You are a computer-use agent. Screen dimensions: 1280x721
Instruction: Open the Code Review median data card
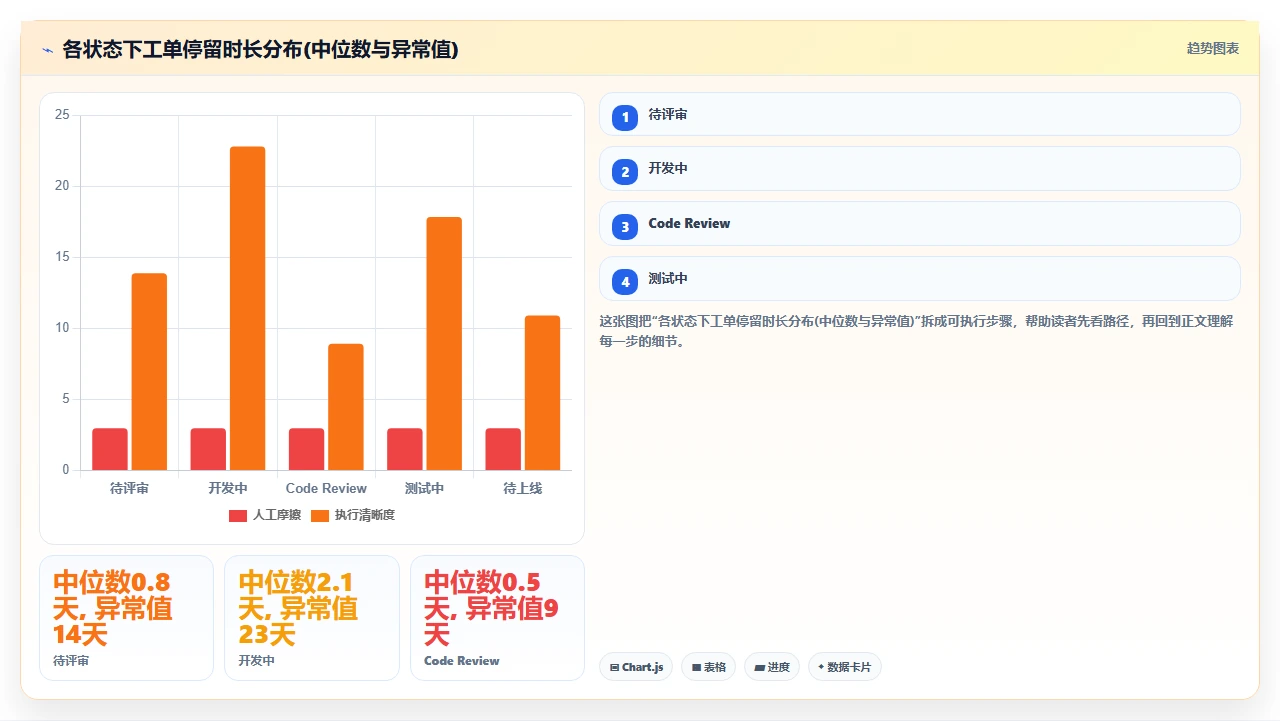(x=497, y=618)
